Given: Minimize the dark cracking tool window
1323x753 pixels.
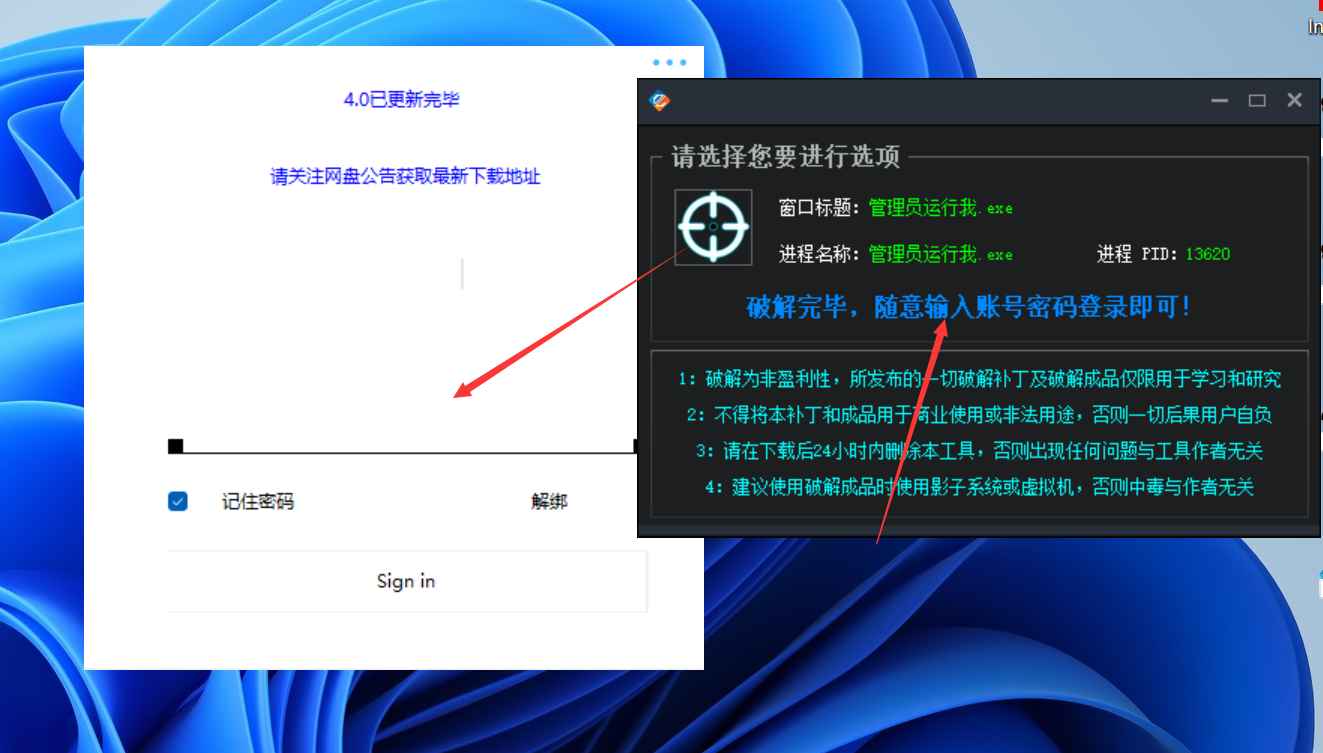Looking at the screenshot, I should pyautogui.click(x=1218, y=100).
